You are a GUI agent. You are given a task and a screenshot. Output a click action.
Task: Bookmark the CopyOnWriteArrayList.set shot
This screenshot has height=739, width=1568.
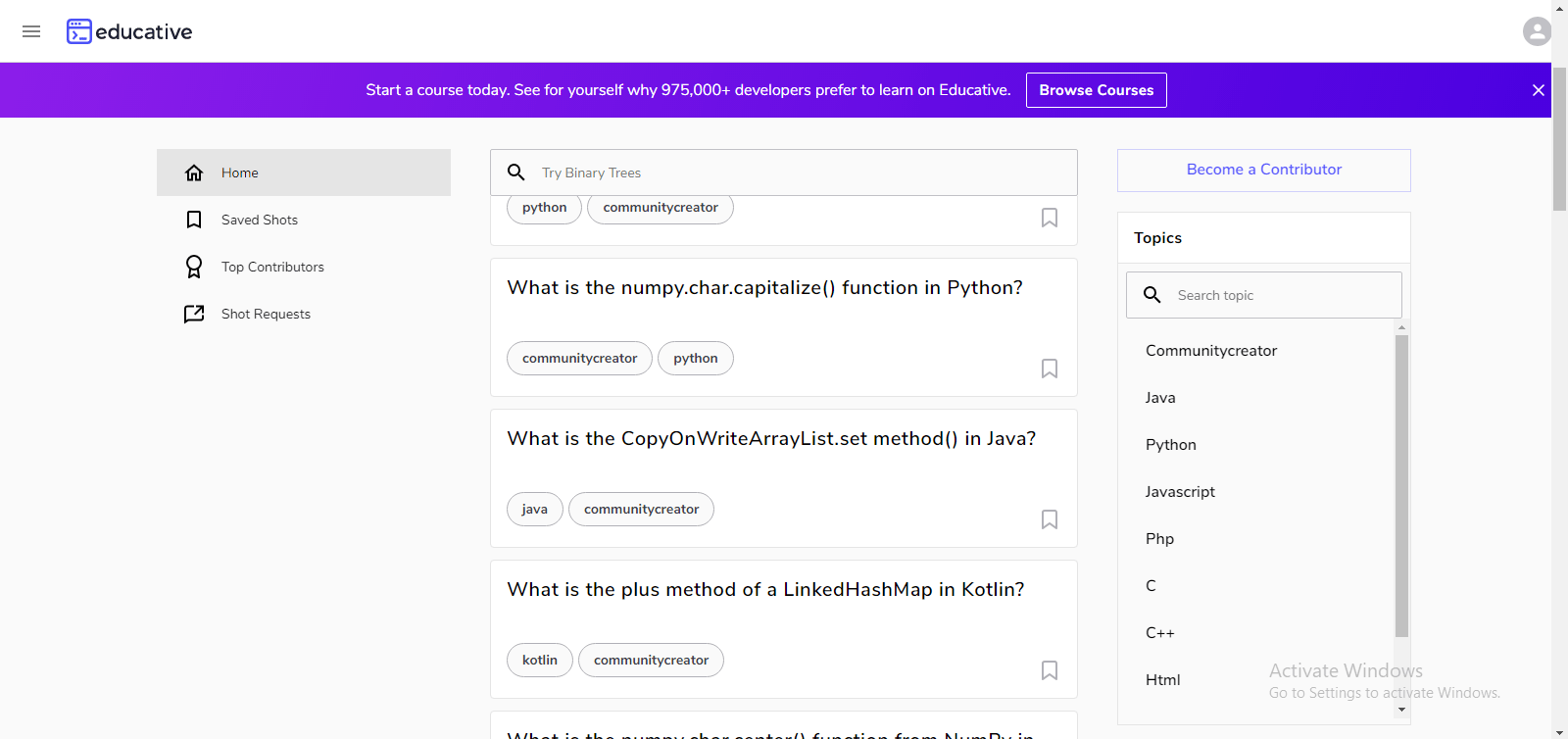(x=1049, y=519)
